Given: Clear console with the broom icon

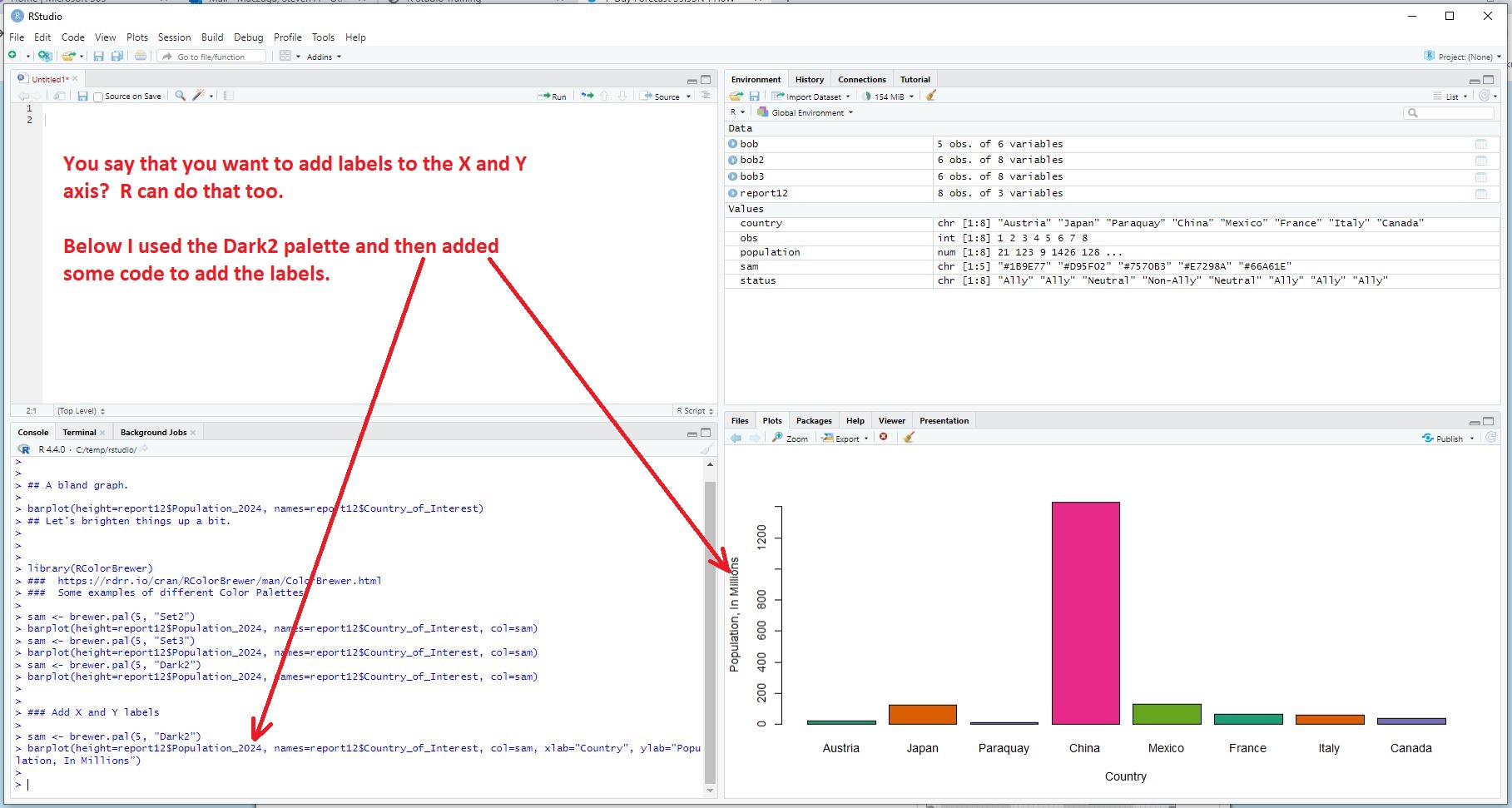Looking at the screenshot, I should point(706,449).
